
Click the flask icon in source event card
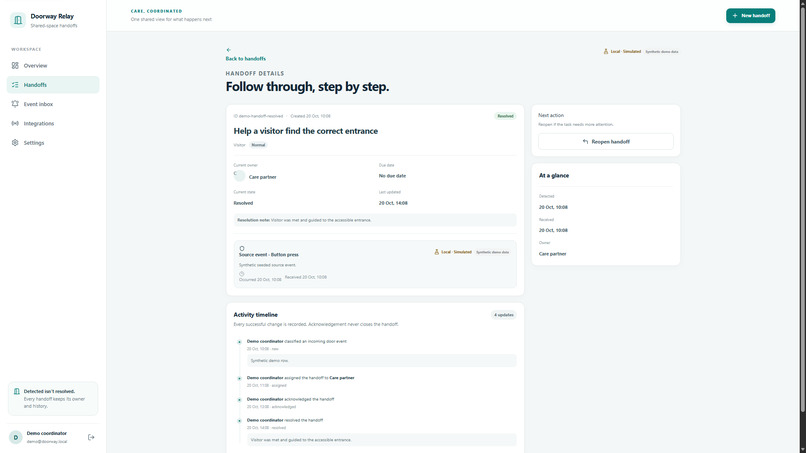point(436,252)
